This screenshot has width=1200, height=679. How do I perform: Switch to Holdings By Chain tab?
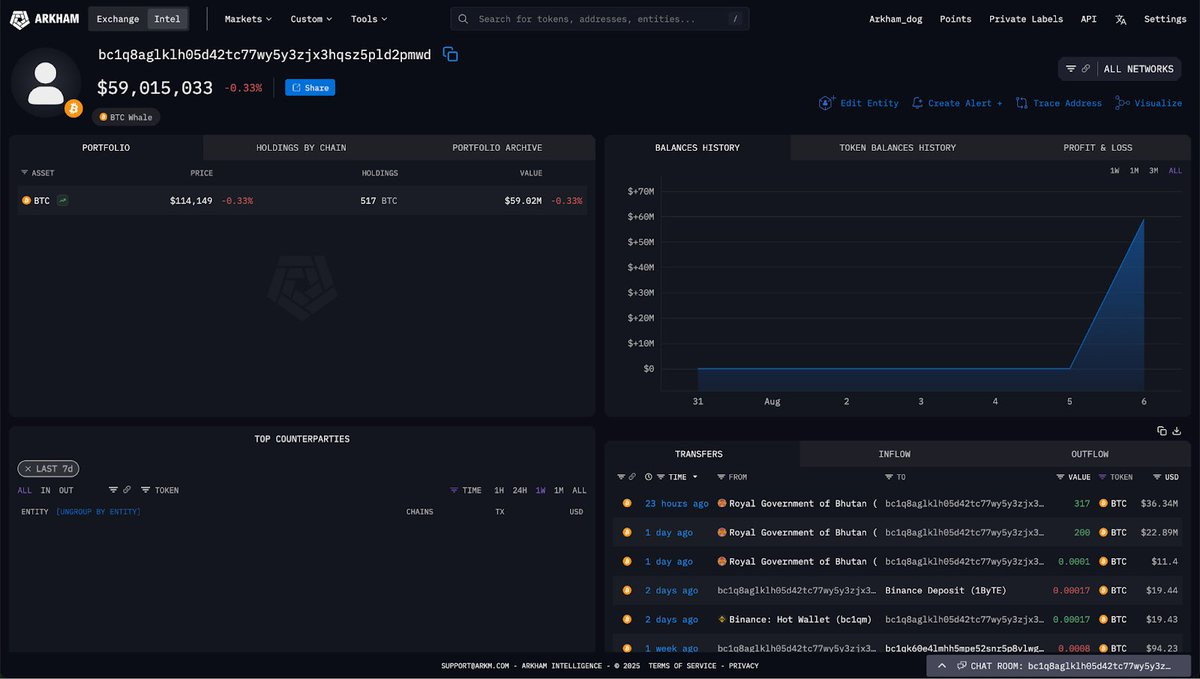[301, 148]
